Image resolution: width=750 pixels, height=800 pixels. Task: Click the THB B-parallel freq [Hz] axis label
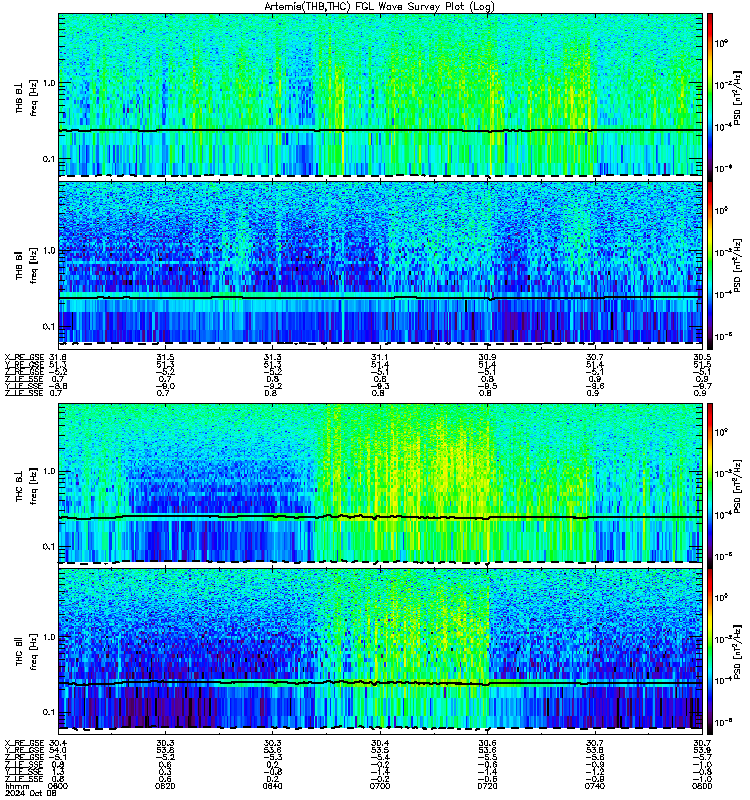click(34, 265)
